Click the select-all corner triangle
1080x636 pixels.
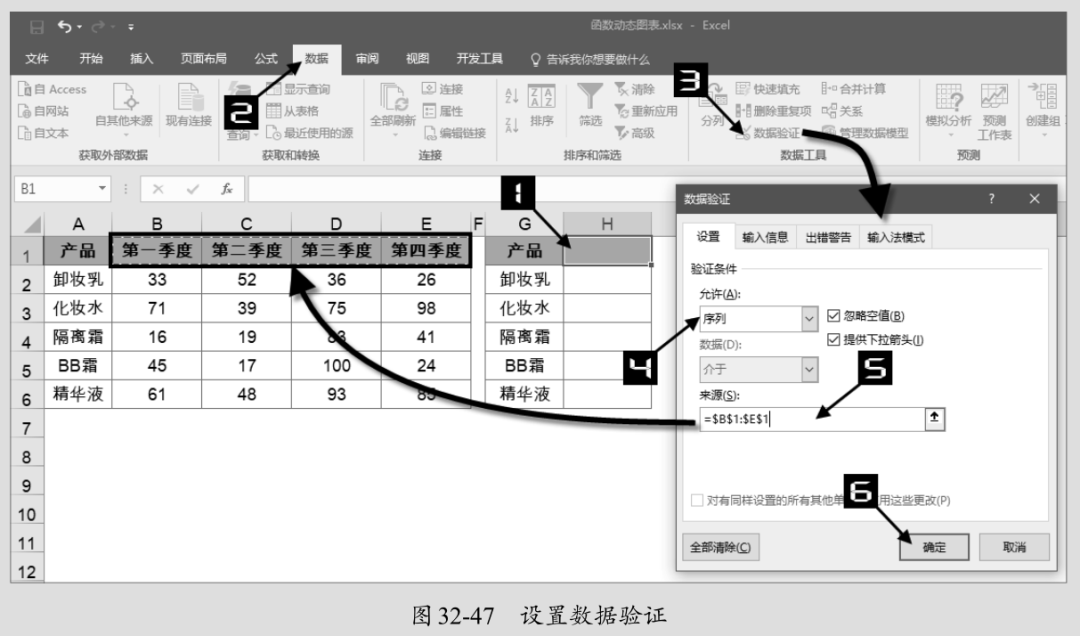pos(31,224)
